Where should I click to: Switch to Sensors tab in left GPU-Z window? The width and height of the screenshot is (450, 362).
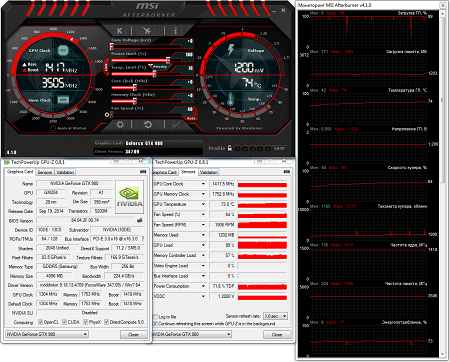pyautogui.click(x=45, y=172)
